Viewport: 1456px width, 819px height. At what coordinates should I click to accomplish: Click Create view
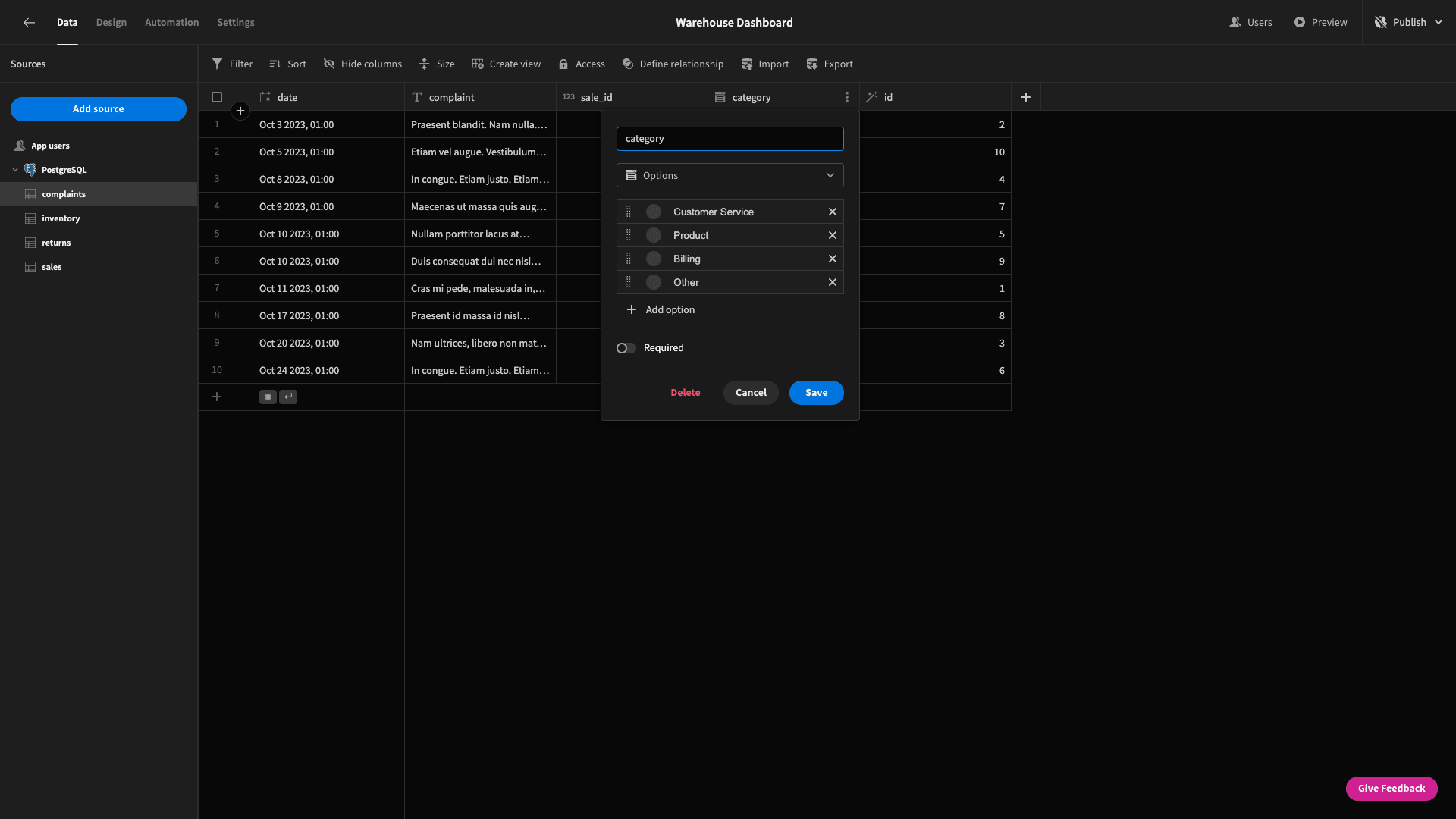[506, 64]
